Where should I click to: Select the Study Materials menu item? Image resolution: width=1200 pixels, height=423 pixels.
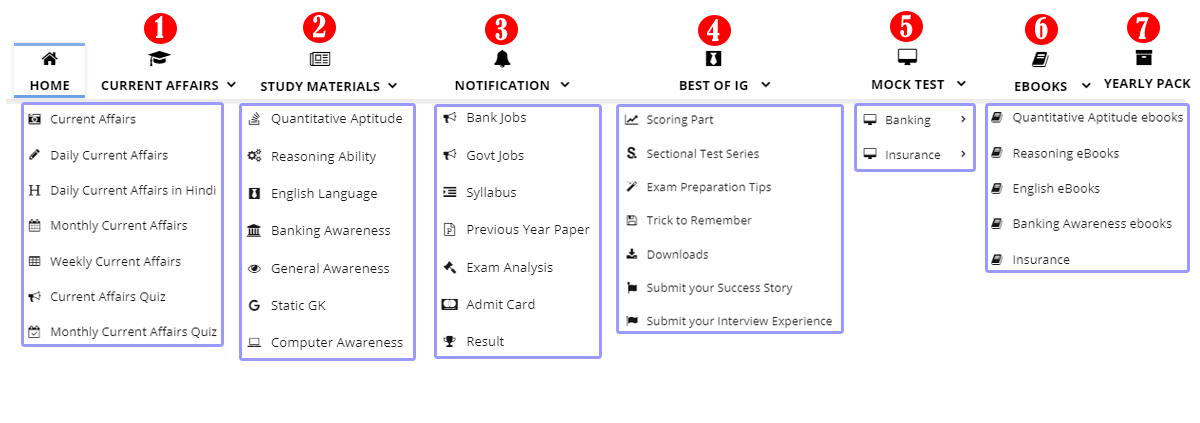tap(319, 86)
